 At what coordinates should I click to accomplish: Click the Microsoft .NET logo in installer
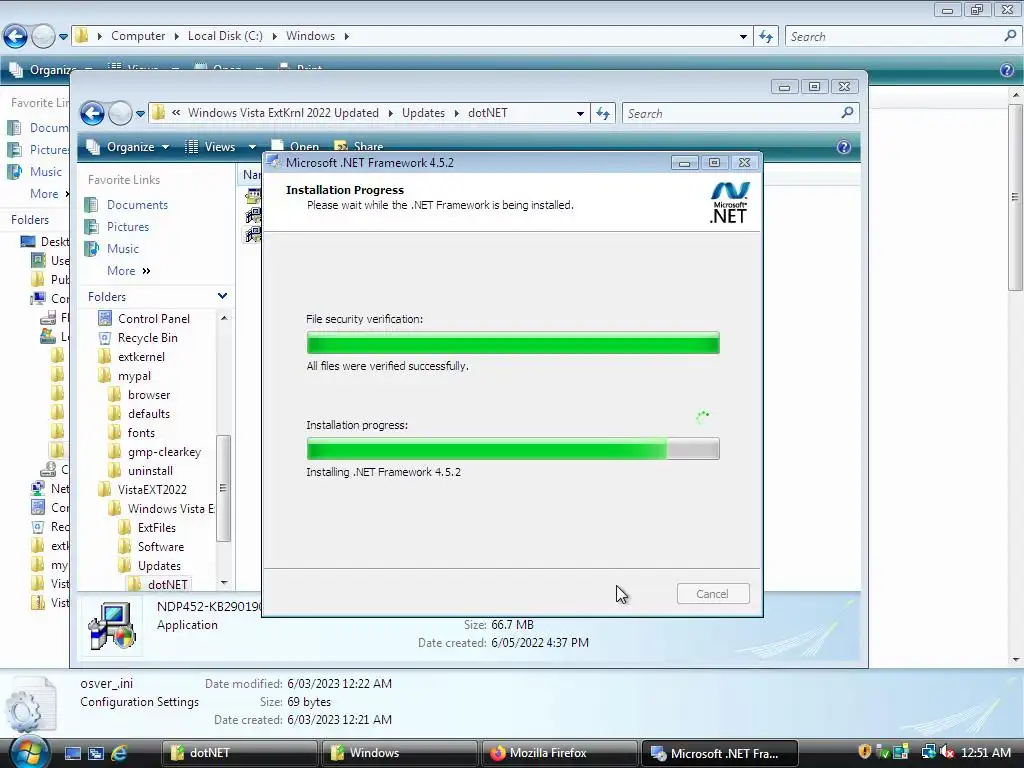click(x=729, y=202)
